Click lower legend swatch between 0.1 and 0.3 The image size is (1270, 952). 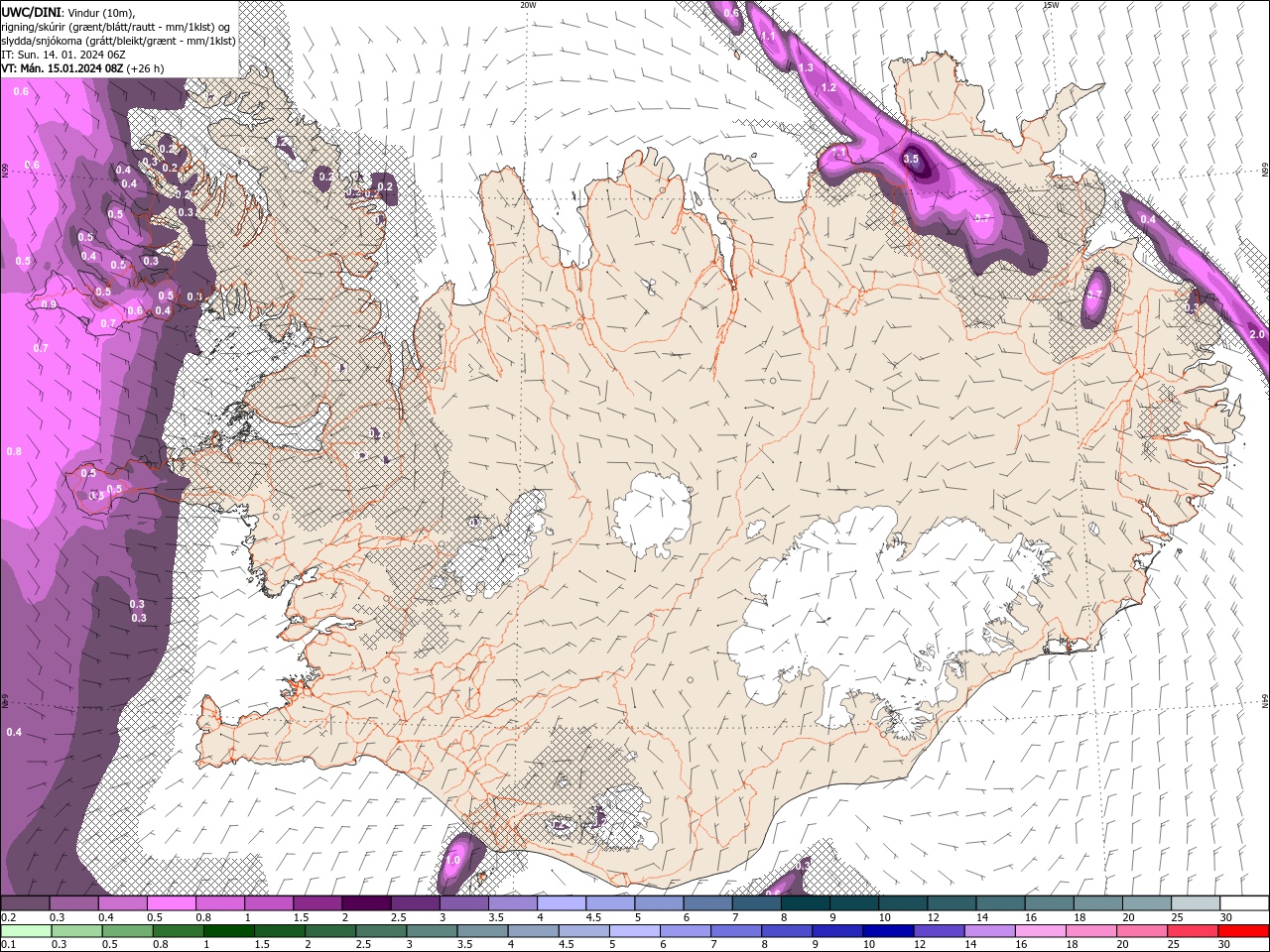(x=25, y=931)
